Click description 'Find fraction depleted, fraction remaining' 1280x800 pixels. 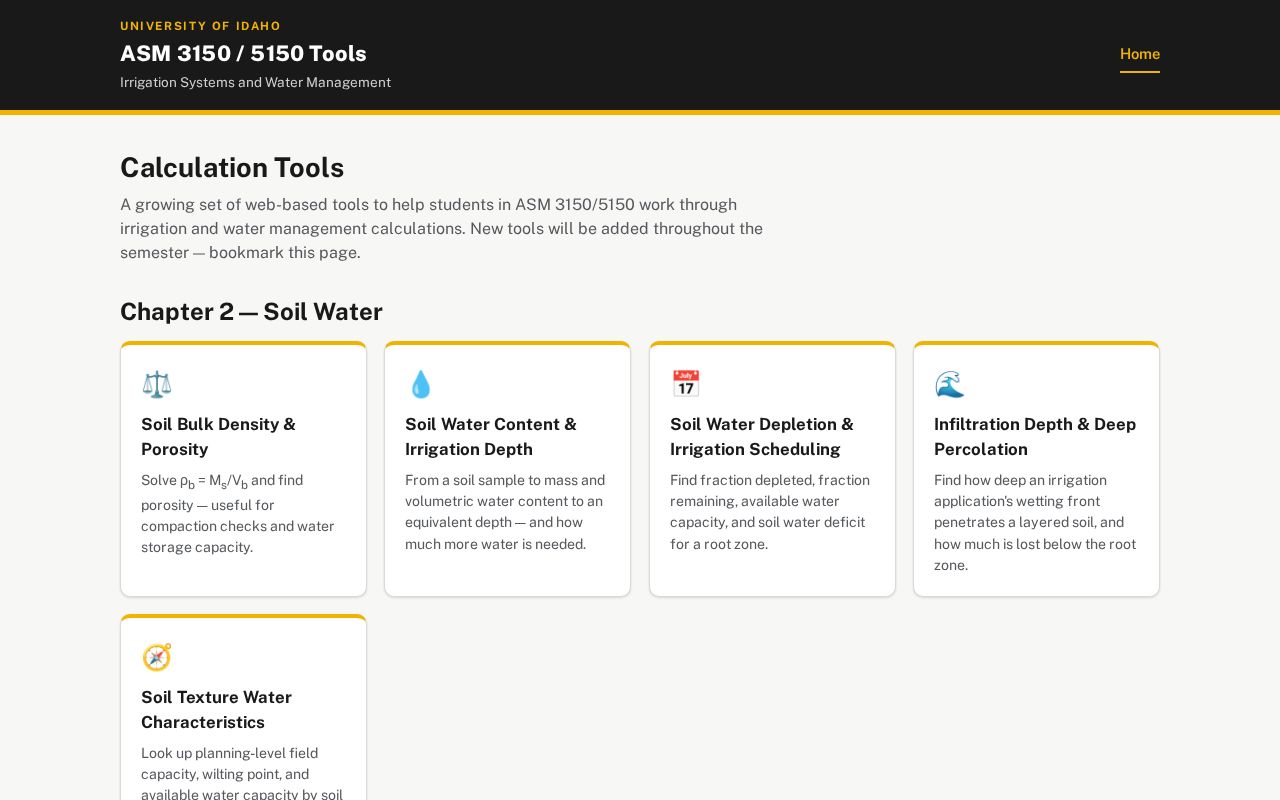tap(771, 512)
